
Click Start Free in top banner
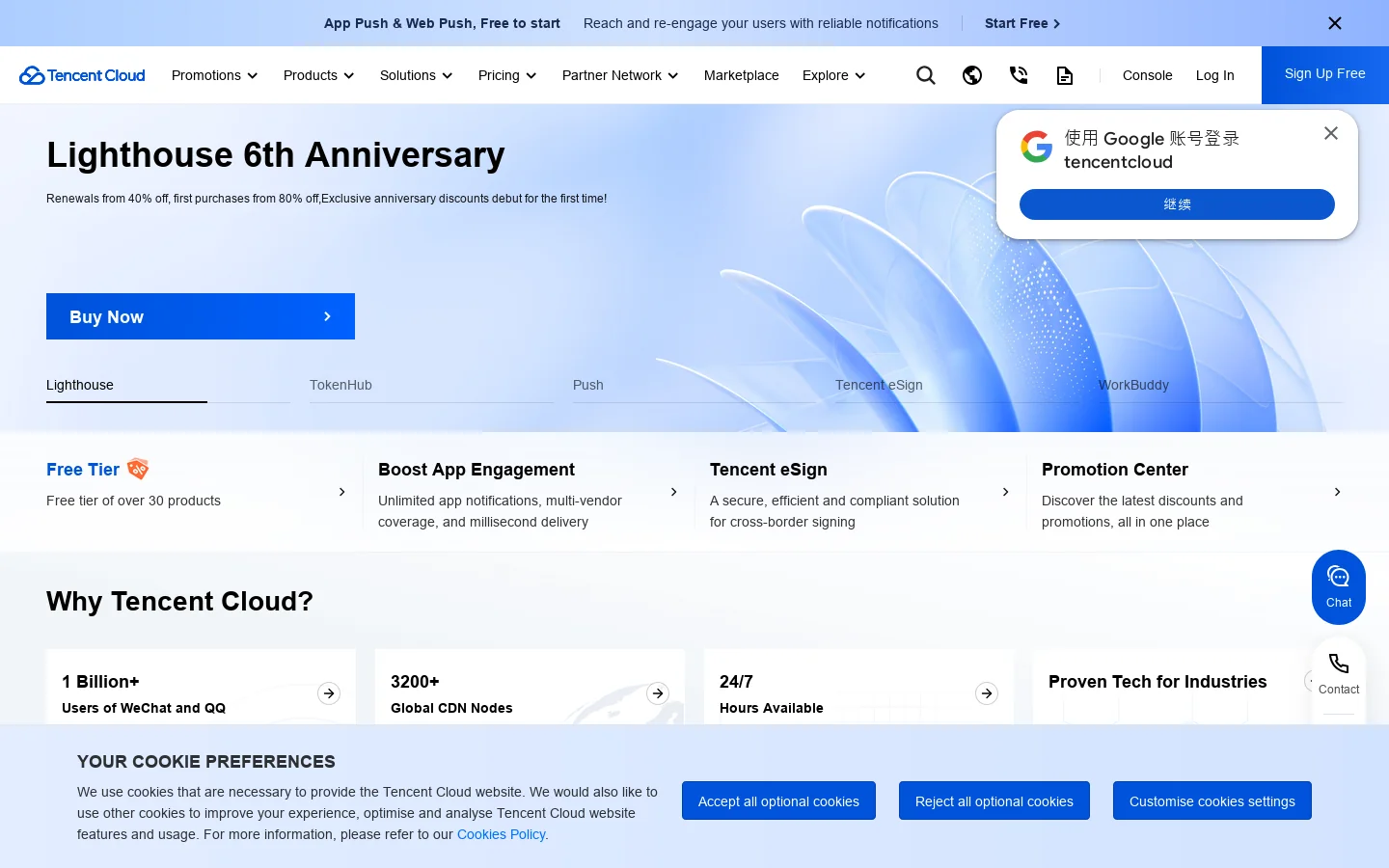coord(1022,23)
